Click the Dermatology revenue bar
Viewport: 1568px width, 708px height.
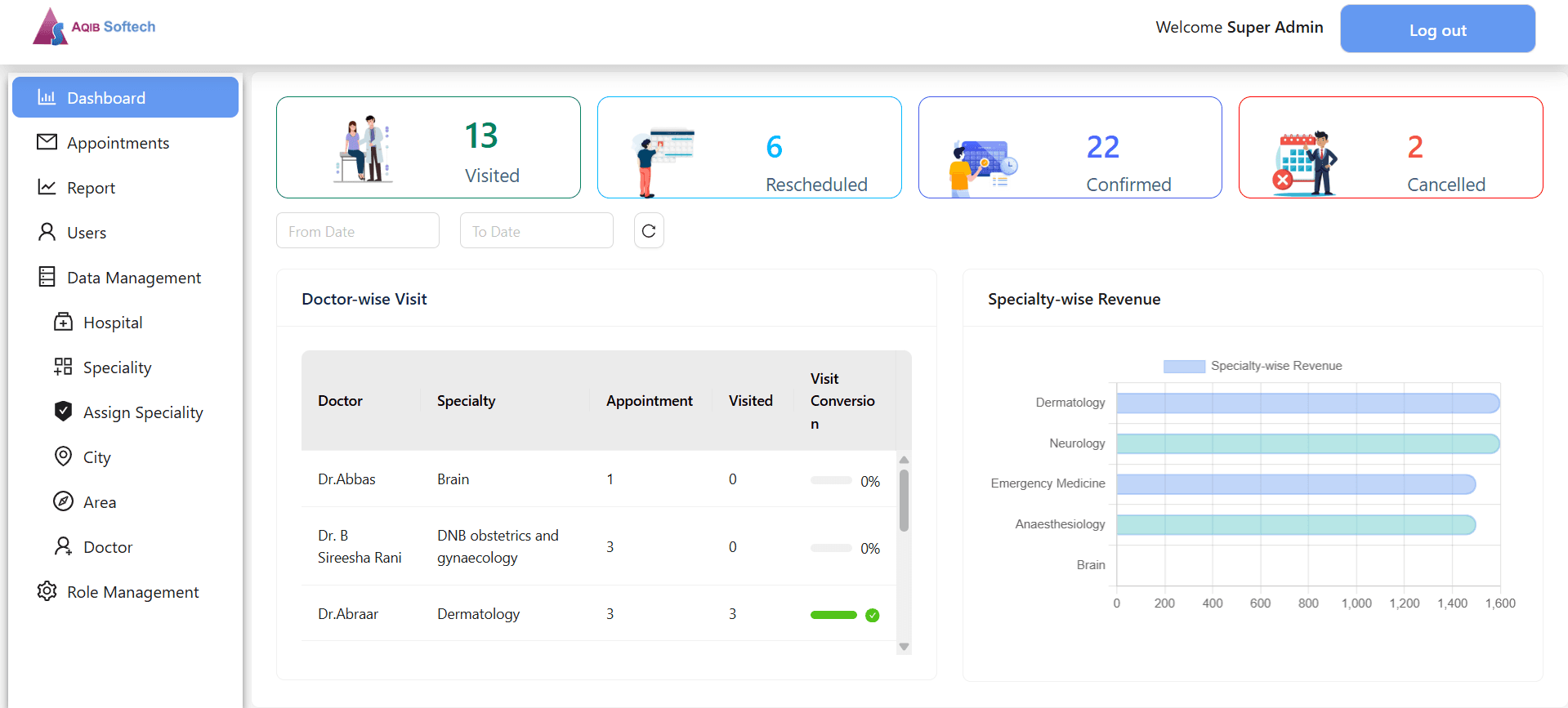click(1307, 403)
